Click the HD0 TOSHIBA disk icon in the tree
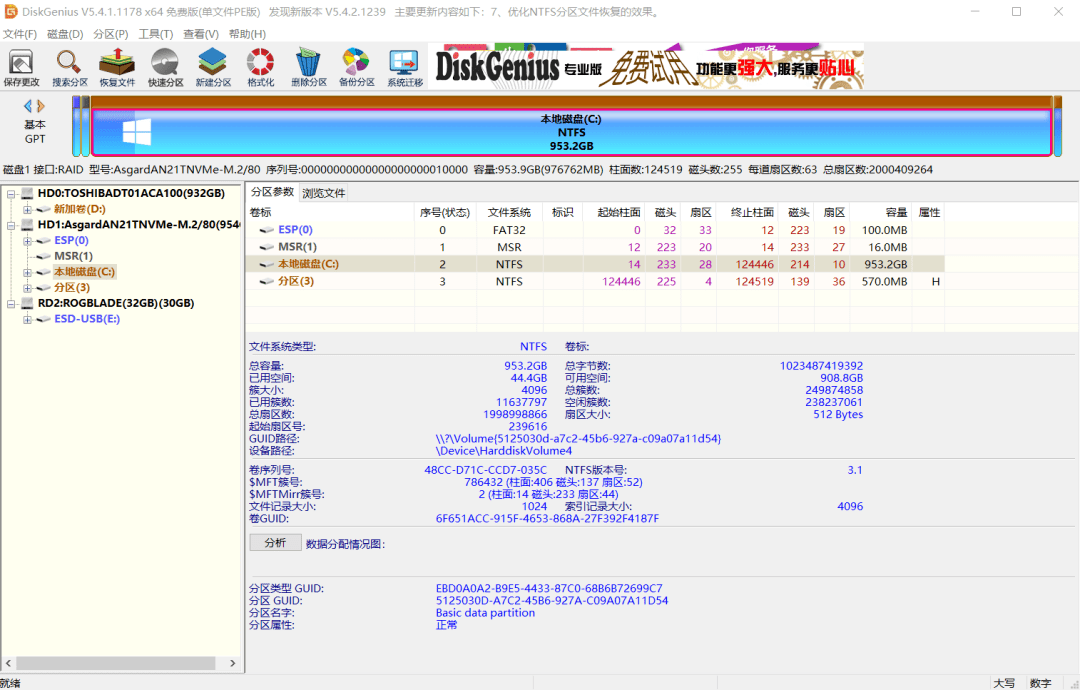Image resolution: width=1080 pixels, height=690 pixels. [28, 194]
